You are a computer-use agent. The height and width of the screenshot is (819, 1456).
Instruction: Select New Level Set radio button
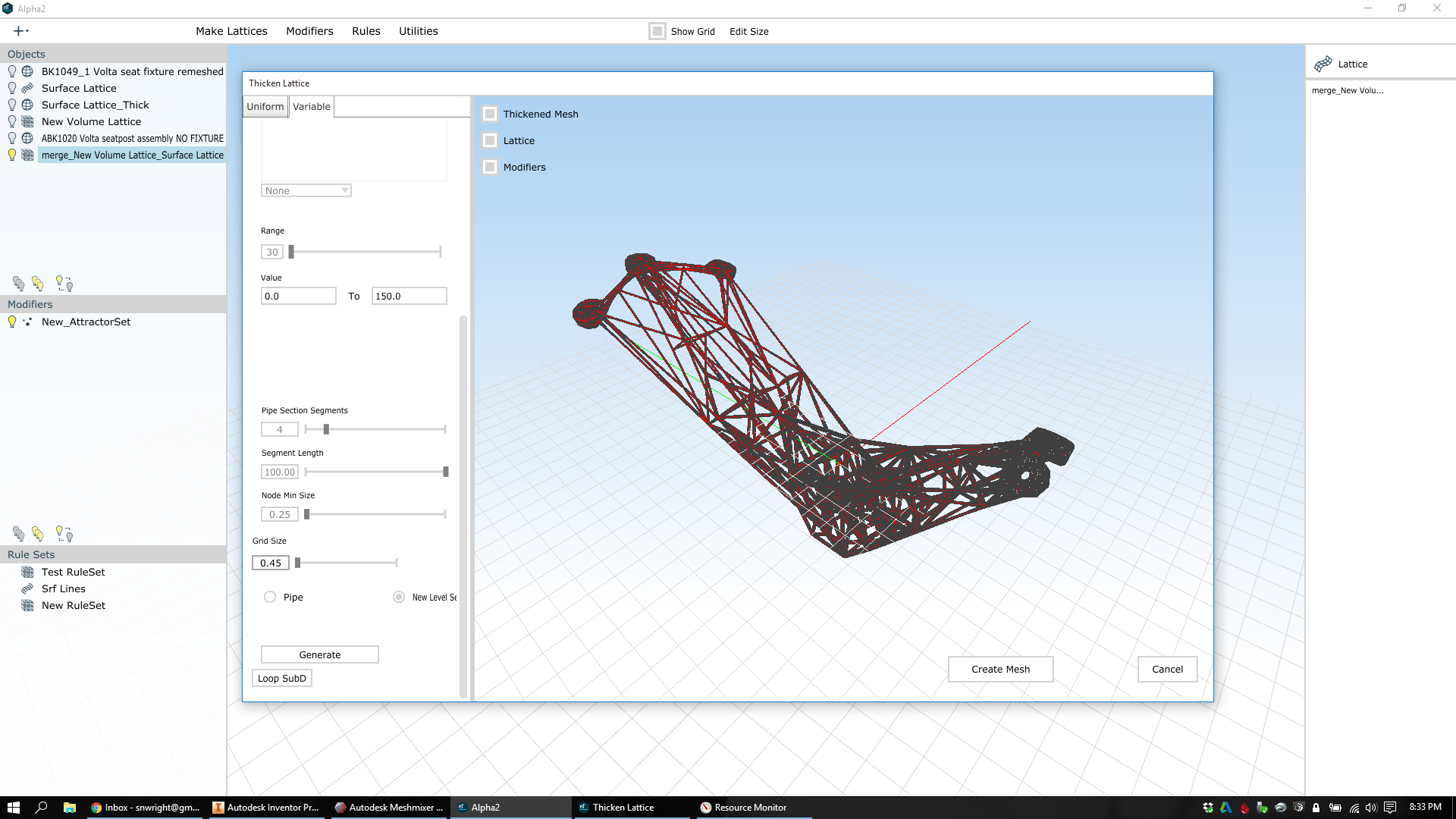[399, 597]
